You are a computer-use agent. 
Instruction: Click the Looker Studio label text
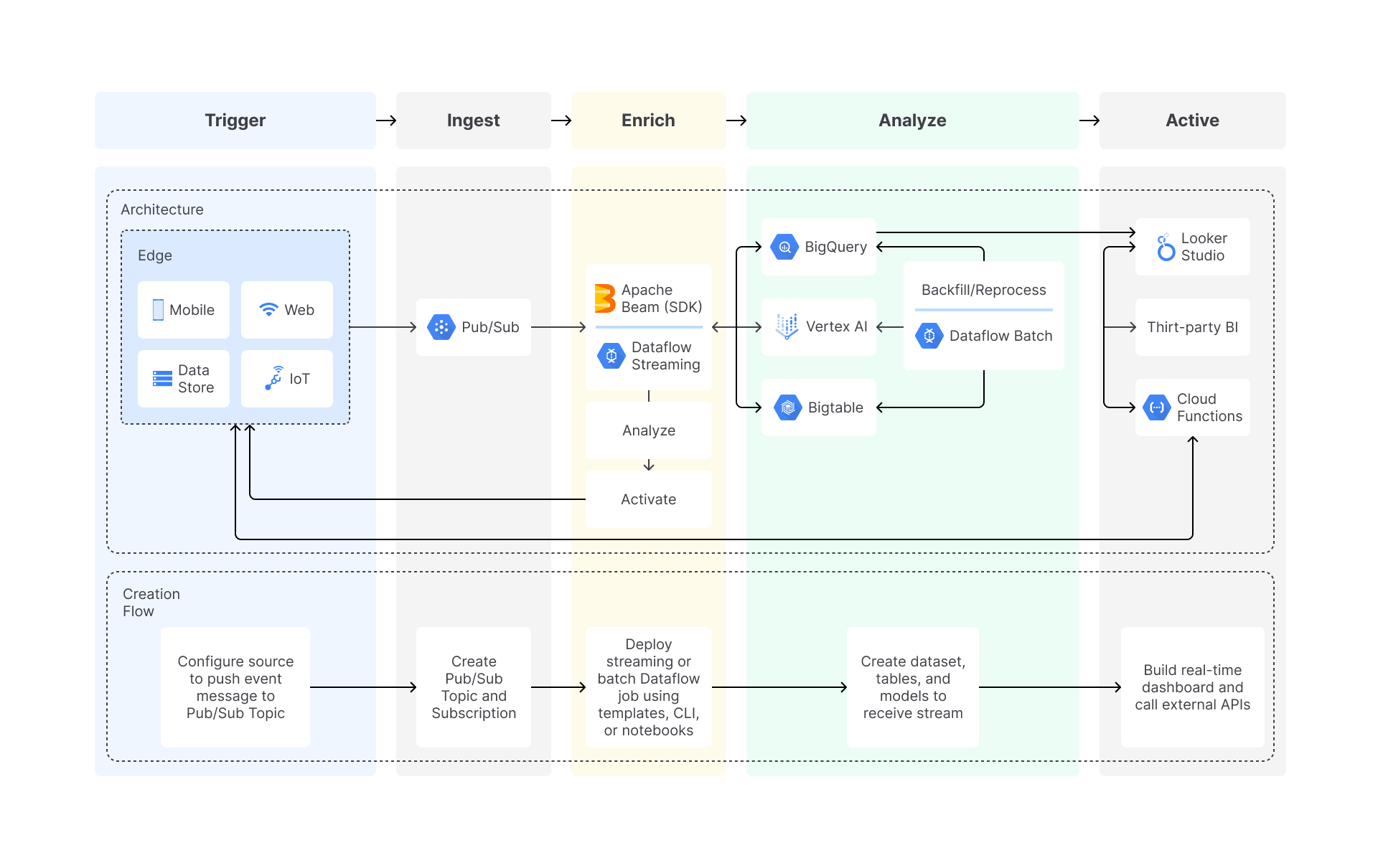[1204, 247]
